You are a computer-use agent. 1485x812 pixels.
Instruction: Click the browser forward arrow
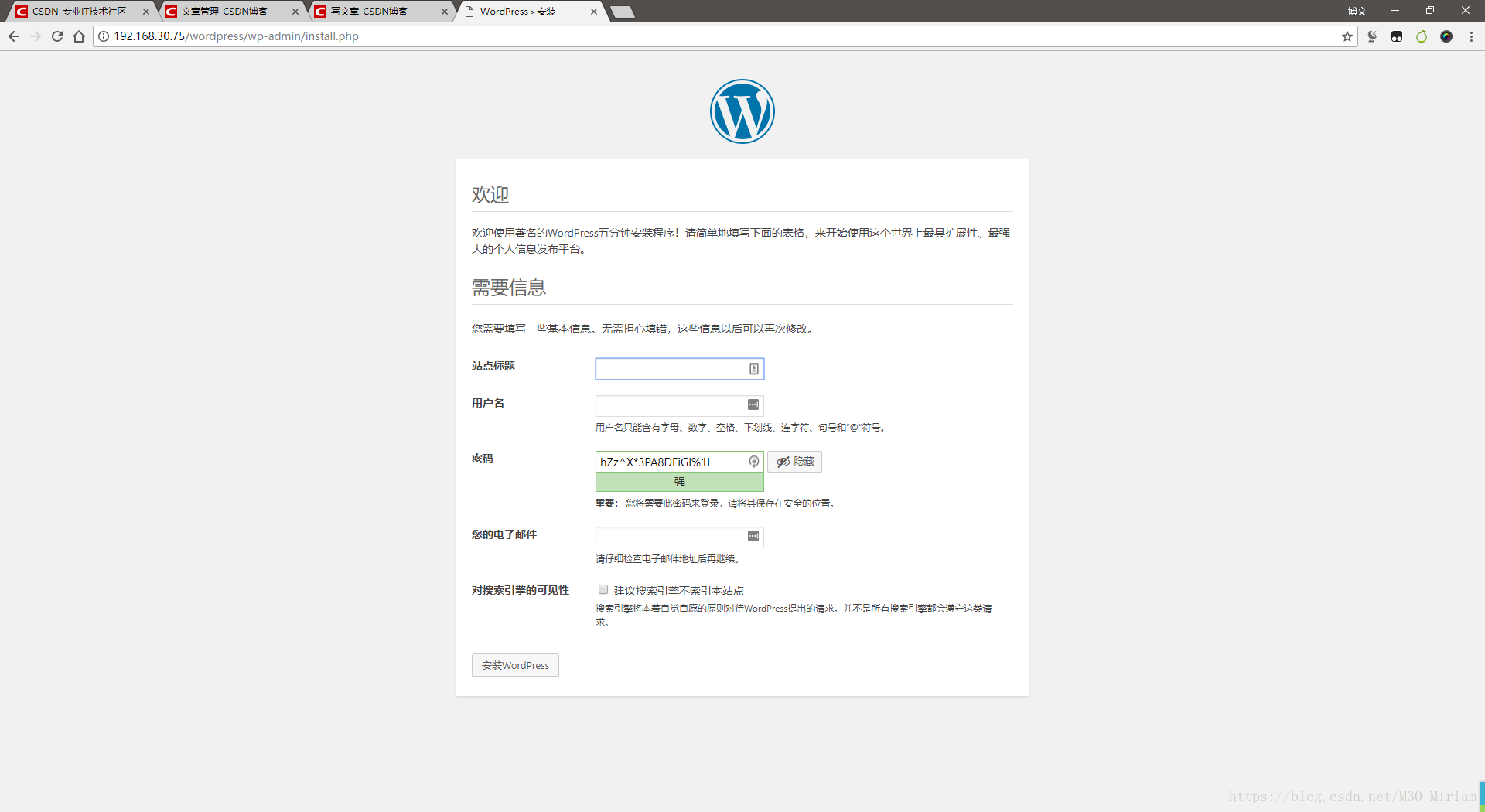point(36,36)
